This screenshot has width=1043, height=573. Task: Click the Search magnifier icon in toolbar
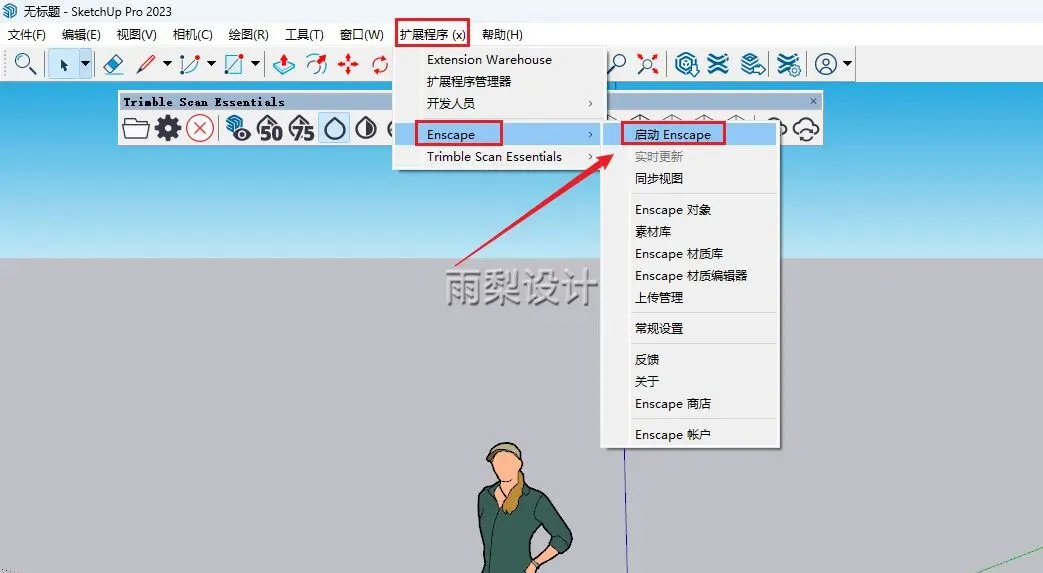pos(25,64)
